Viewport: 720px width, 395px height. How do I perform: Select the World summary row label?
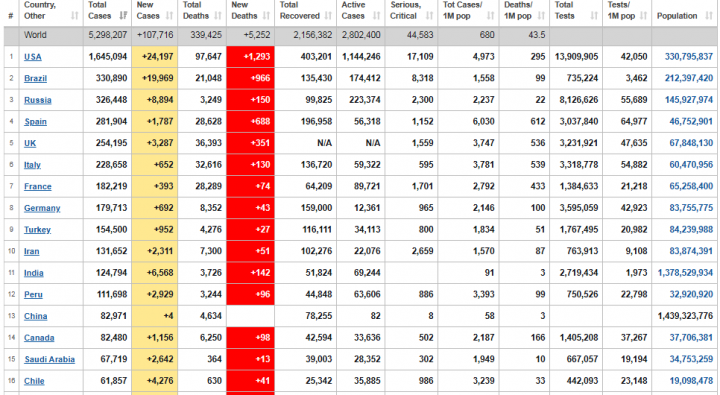tap(35, 35)
